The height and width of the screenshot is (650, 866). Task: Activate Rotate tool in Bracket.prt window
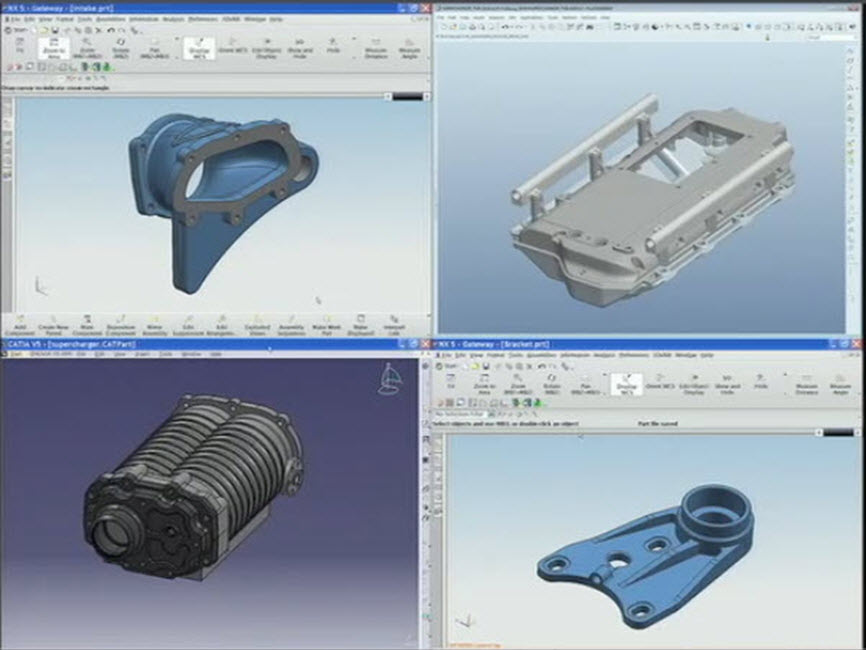tap(552, 384)
